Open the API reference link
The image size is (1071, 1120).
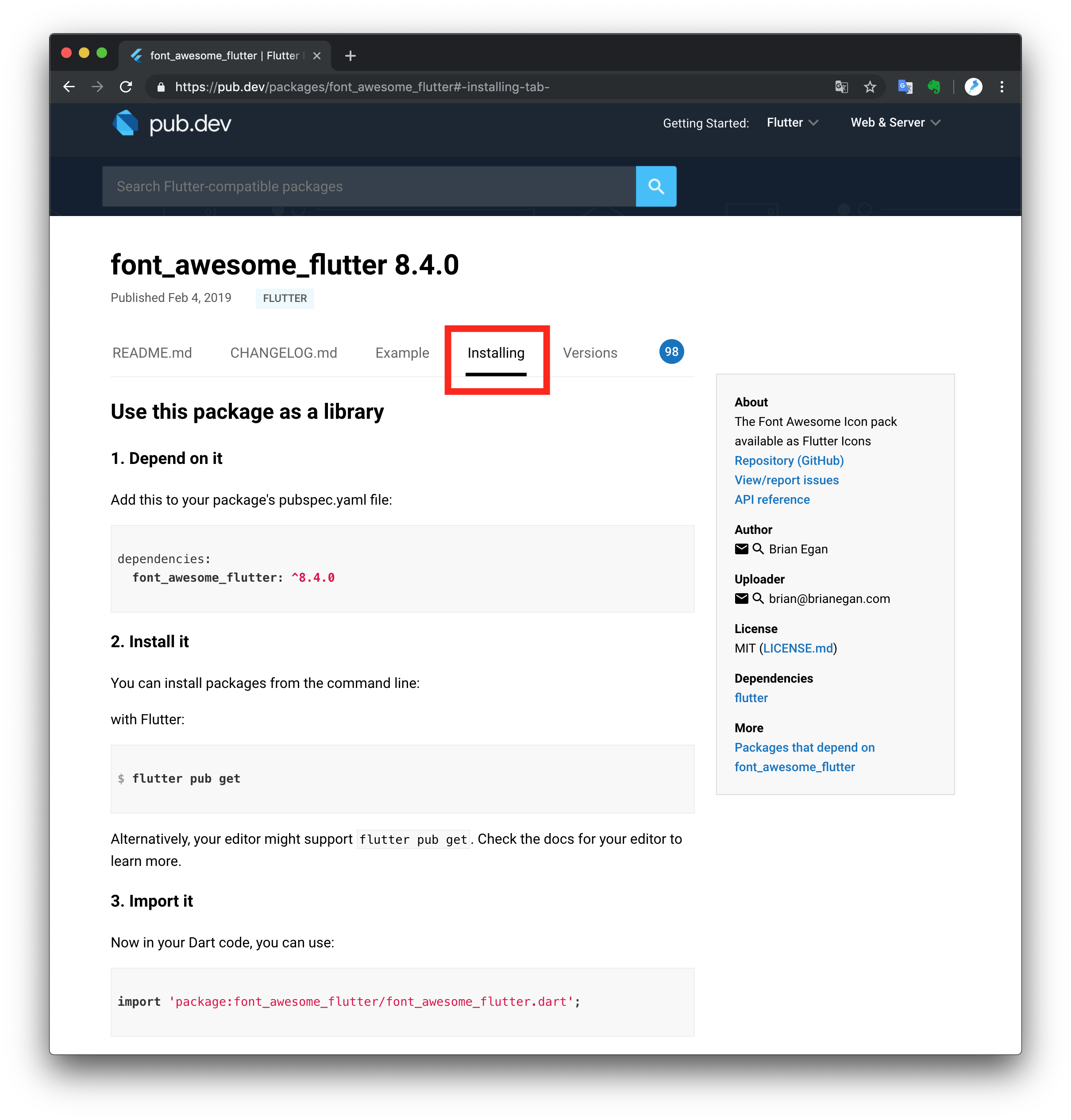pos(772,499)
